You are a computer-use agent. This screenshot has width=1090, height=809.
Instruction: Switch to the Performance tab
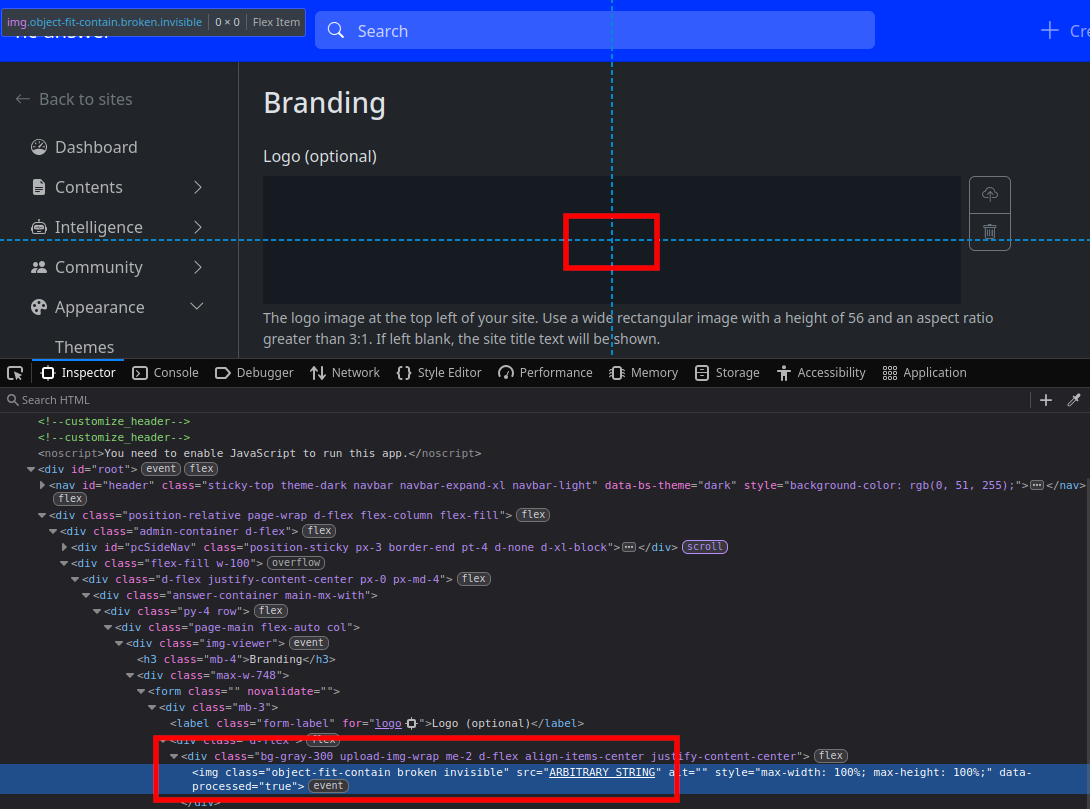point(546,373)
